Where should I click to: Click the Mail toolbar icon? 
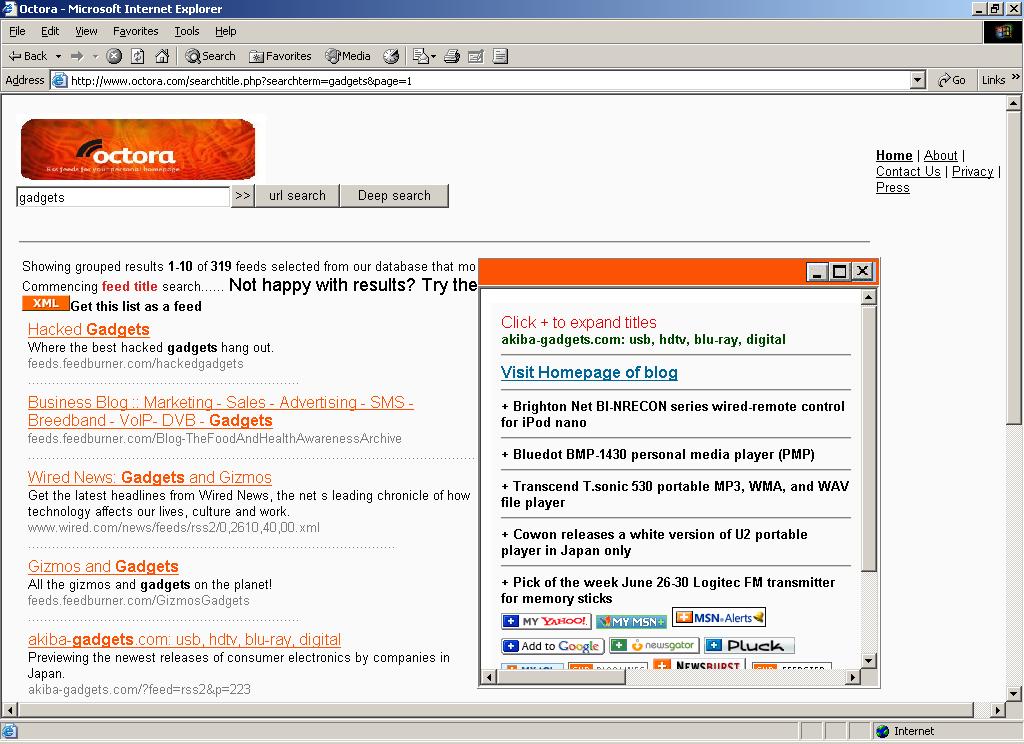click(424, 56)
